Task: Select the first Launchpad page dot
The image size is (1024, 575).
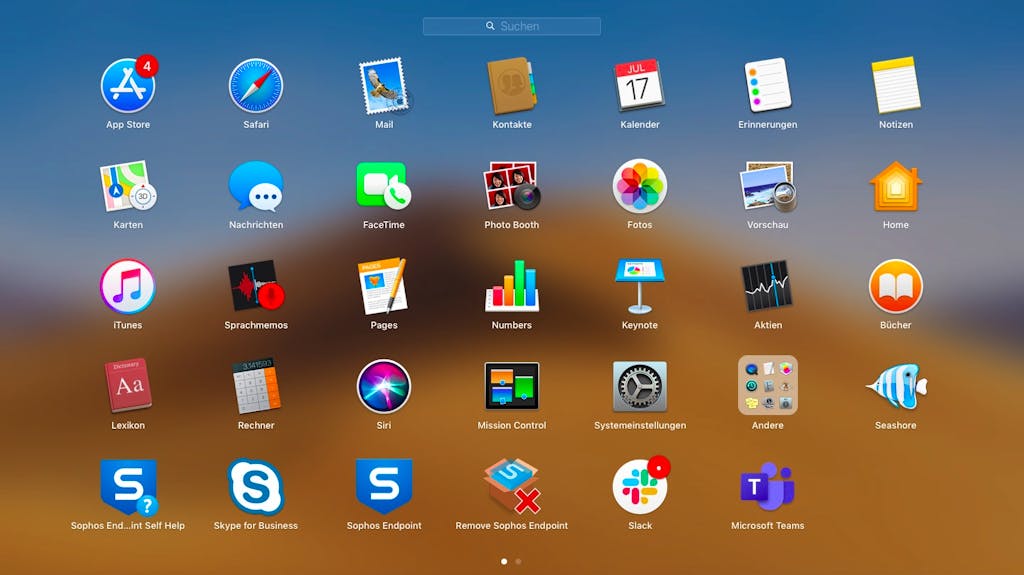Action: point(504,561)
